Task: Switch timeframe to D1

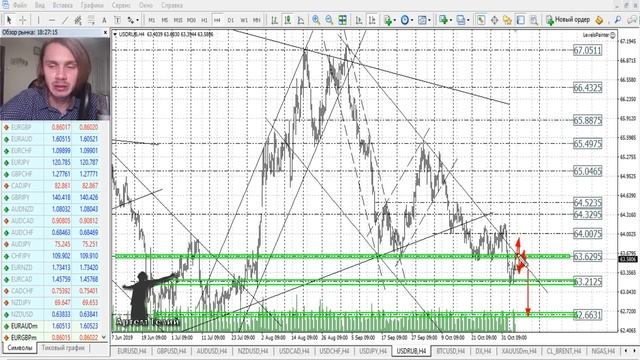Action: point(231,20)
